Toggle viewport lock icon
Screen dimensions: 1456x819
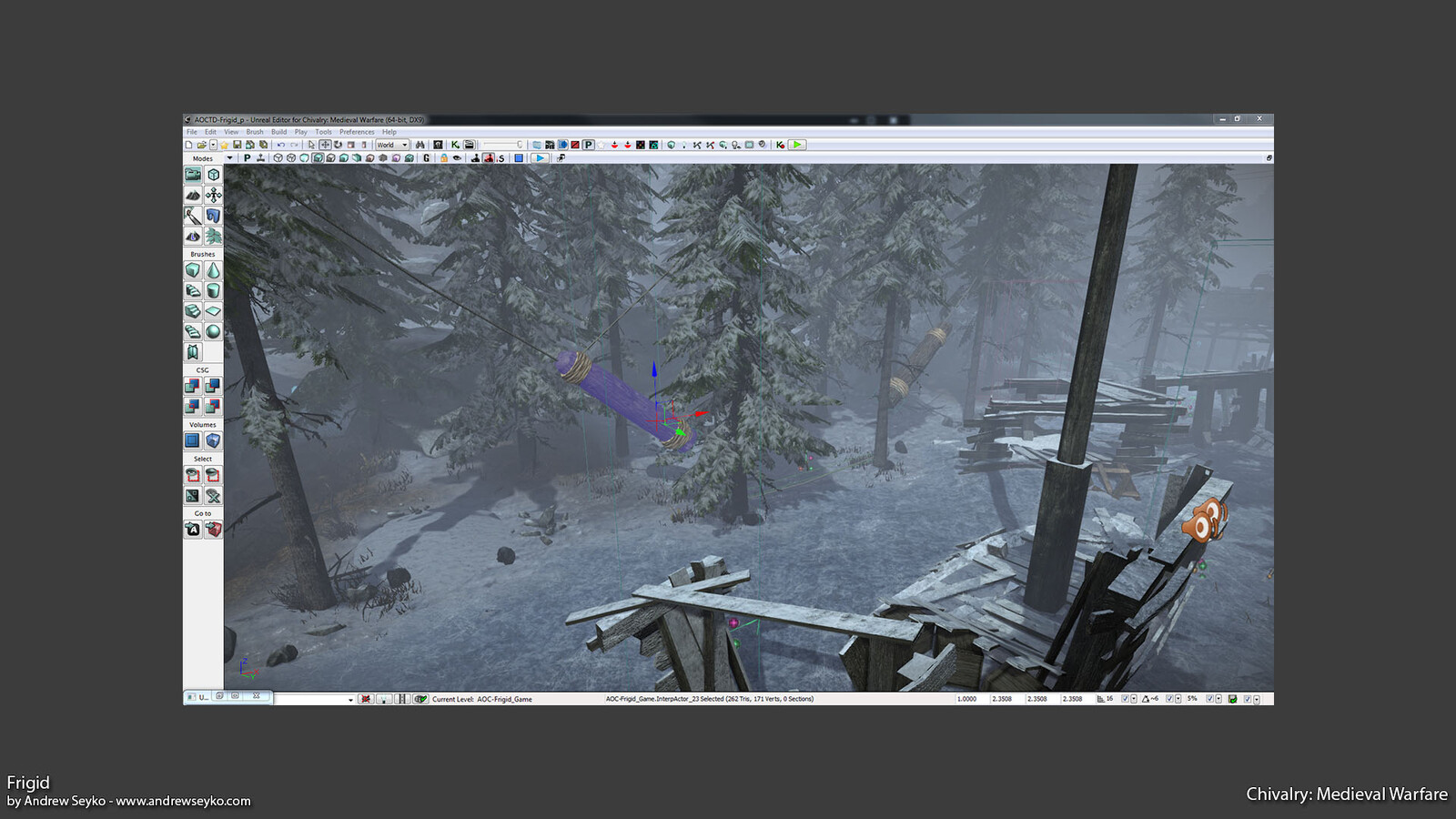[x=444, y=158]
